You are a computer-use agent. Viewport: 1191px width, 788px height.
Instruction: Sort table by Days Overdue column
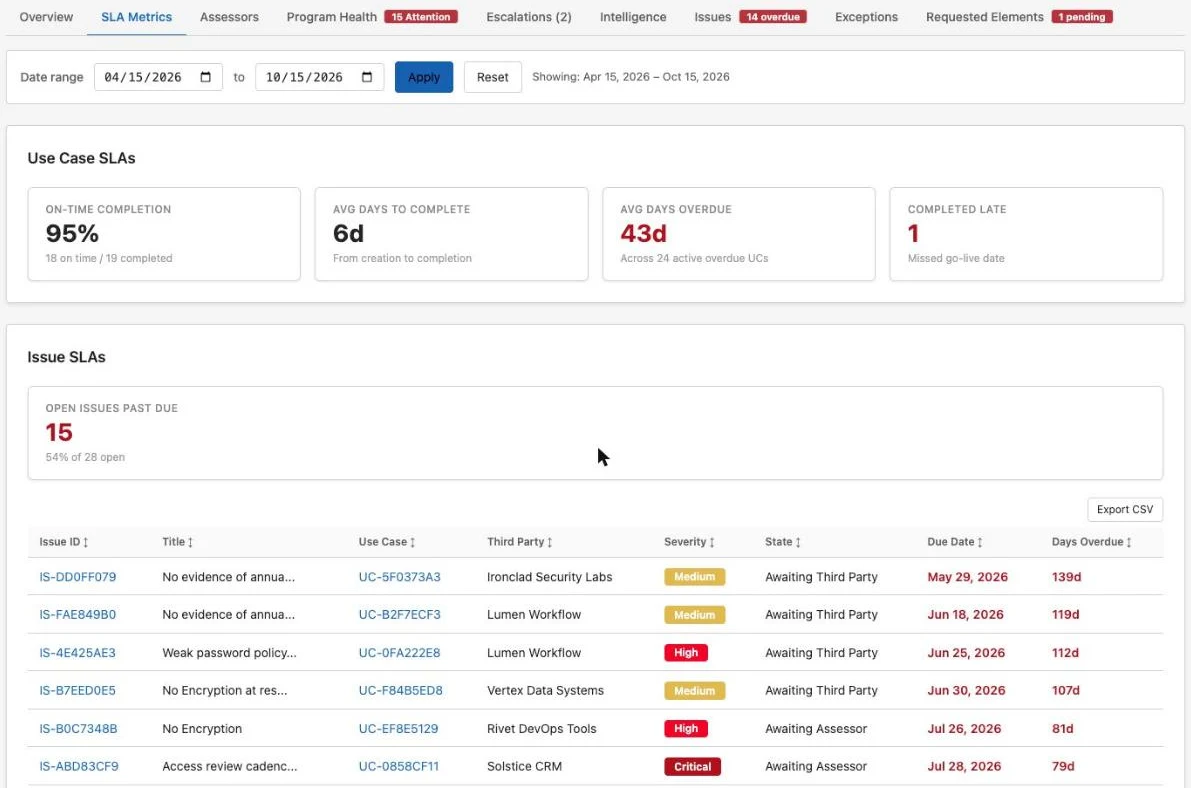1091,542
